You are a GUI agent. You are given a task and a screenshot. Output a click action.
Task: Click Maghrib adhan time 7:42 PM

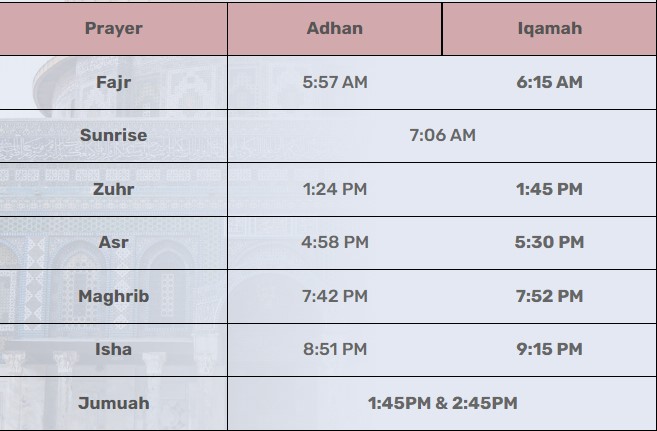[335, 296]
